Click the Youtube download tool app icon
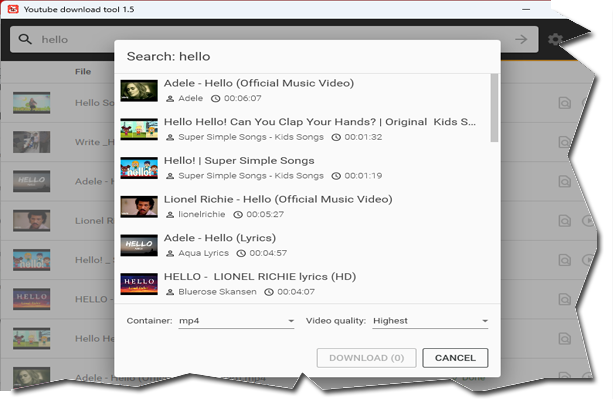The height and width of the screenshot is (399, 613). point(13,9)
